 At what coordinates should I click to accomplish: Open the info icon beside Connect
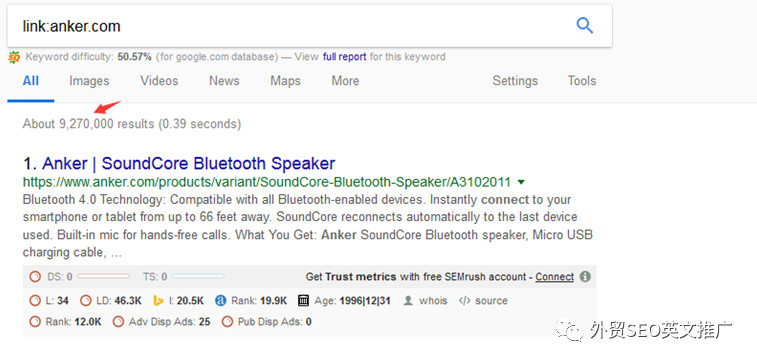[x=585, y=277]
